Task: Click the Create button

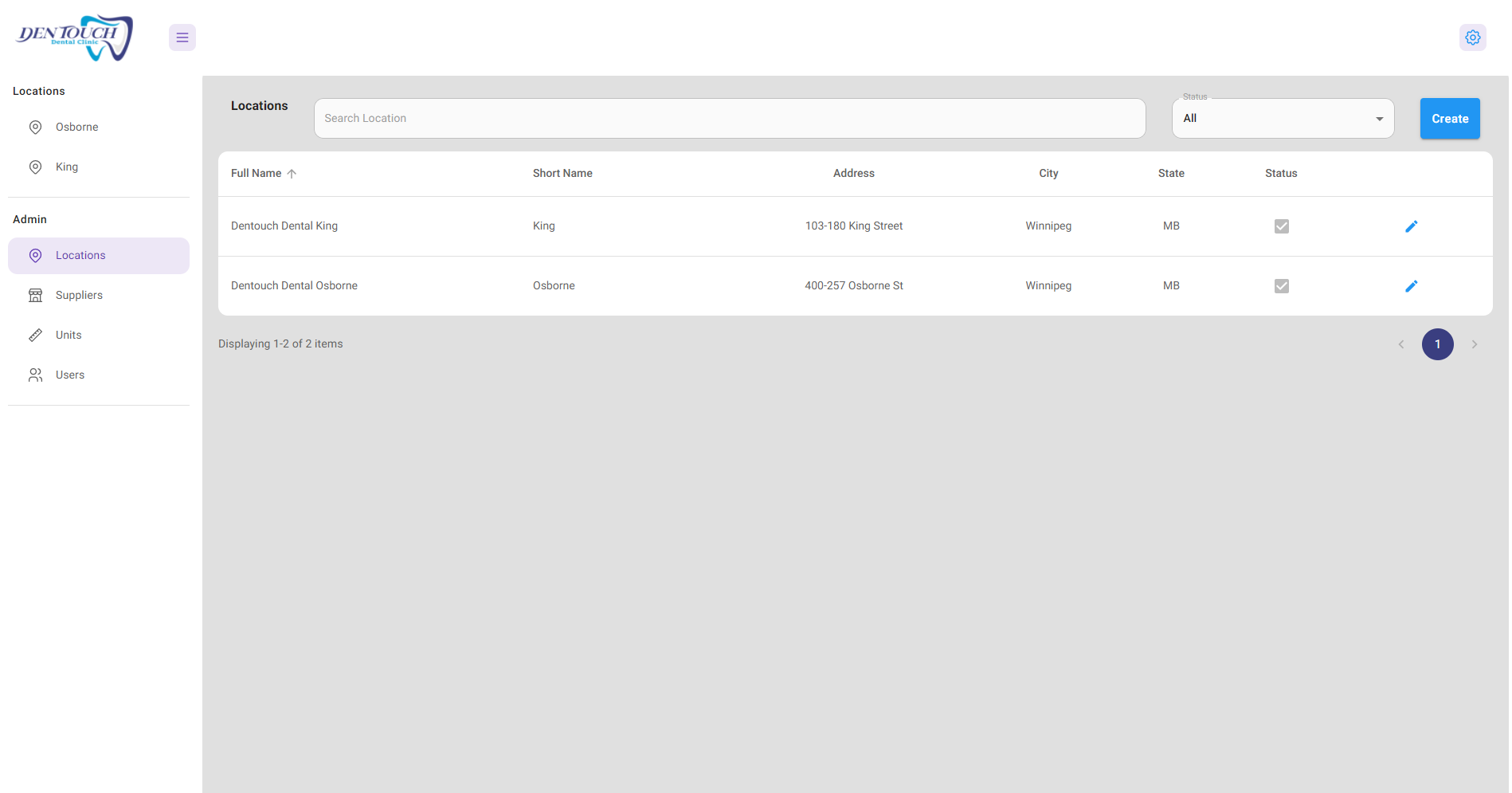Action: (x=1450, y=119)
